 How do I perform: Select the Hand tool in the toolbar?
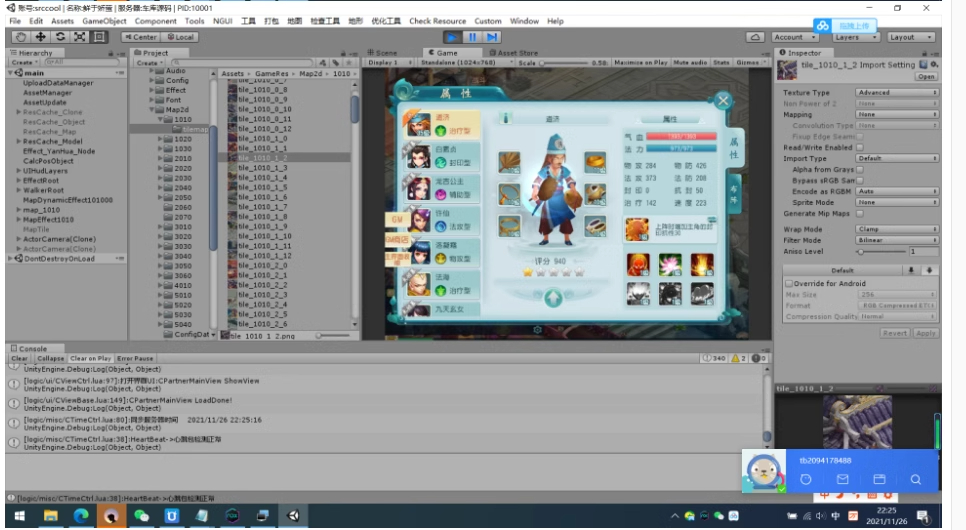21,37
